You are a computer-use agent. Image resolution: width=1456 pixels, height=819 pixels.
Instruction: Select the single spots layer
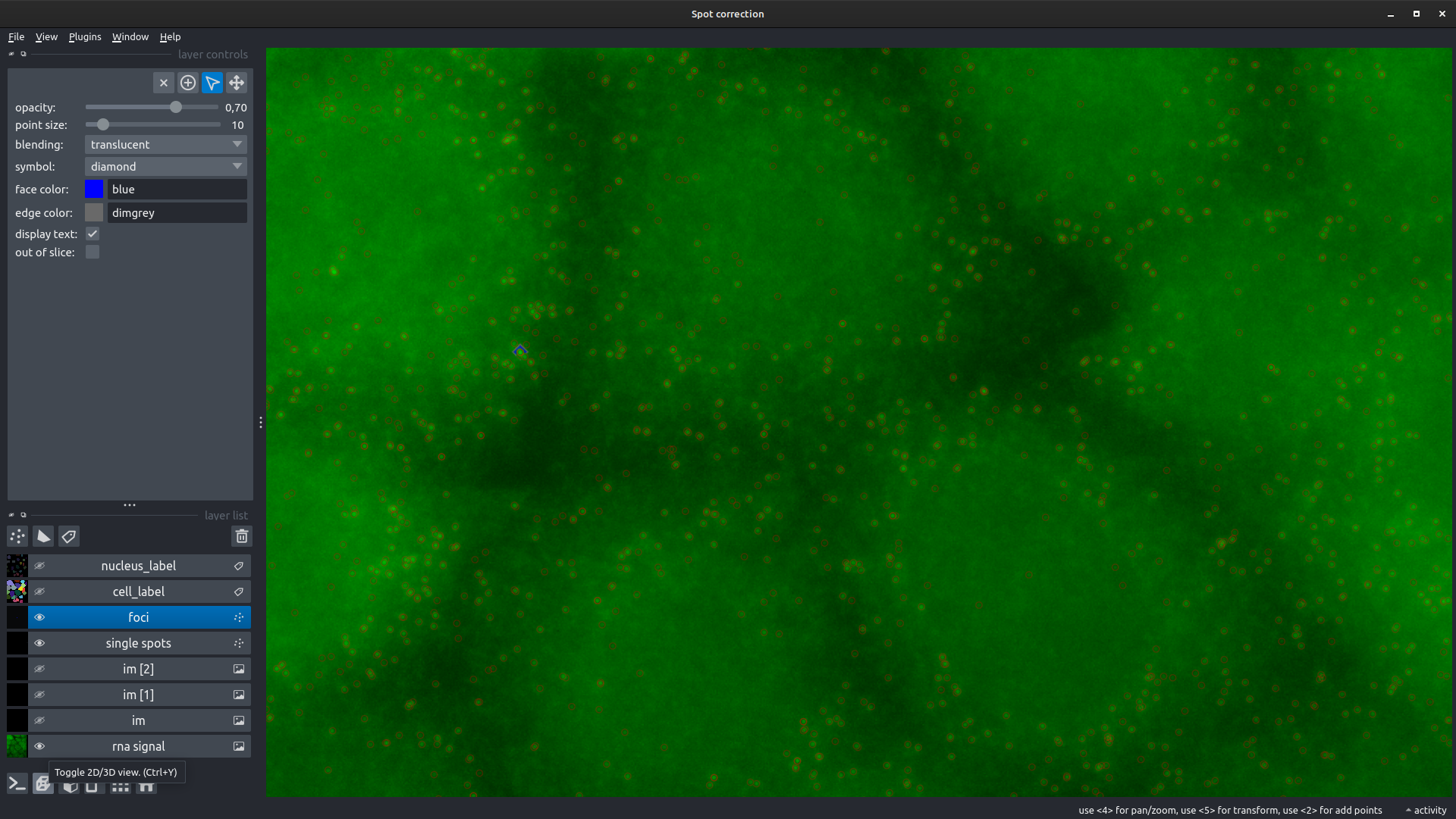pos(139,644)
